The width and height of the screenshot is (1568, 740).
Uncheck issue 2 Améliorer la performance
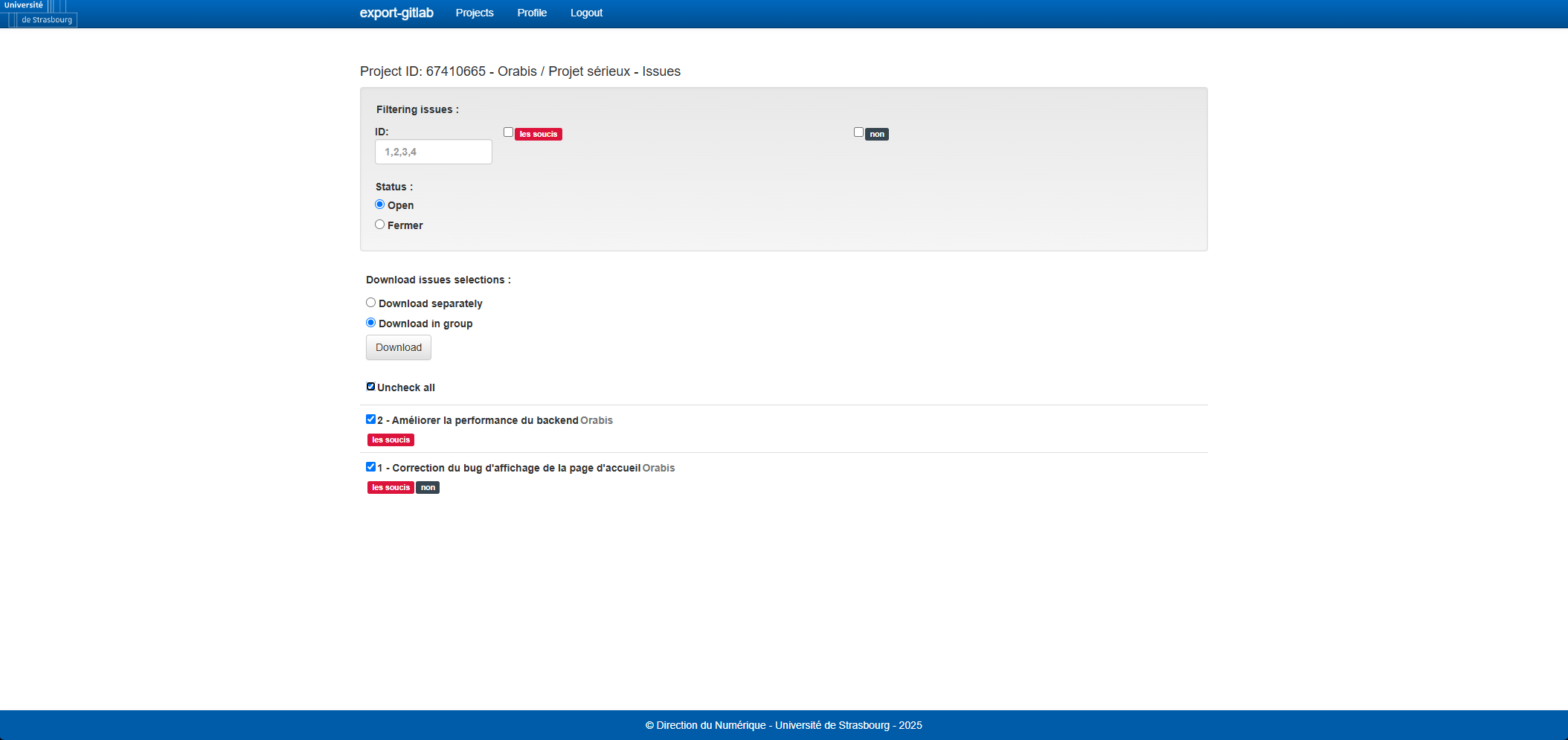(370, 419)
